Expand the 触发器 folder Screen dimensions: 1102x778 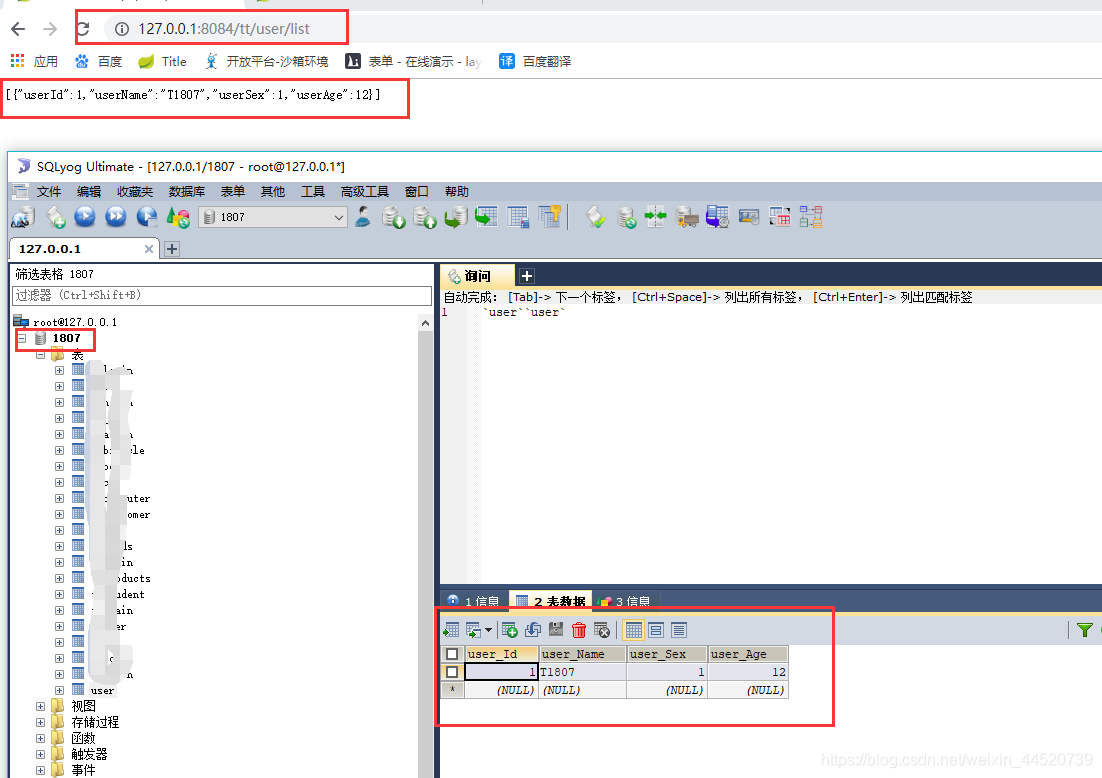[40, 755]
